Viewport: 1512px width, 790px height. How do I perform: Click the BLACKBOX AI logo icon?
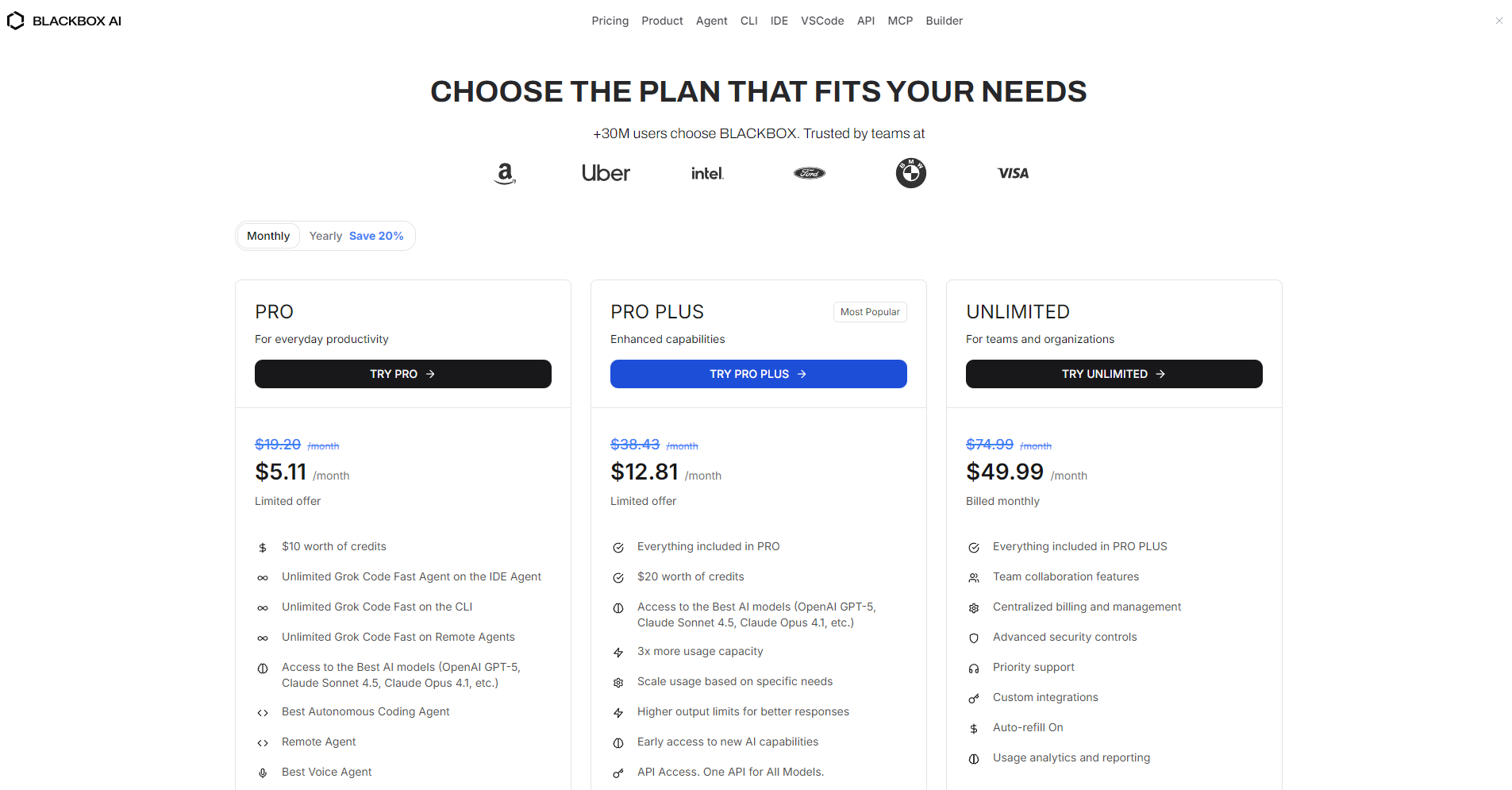(x=16, y=21)
